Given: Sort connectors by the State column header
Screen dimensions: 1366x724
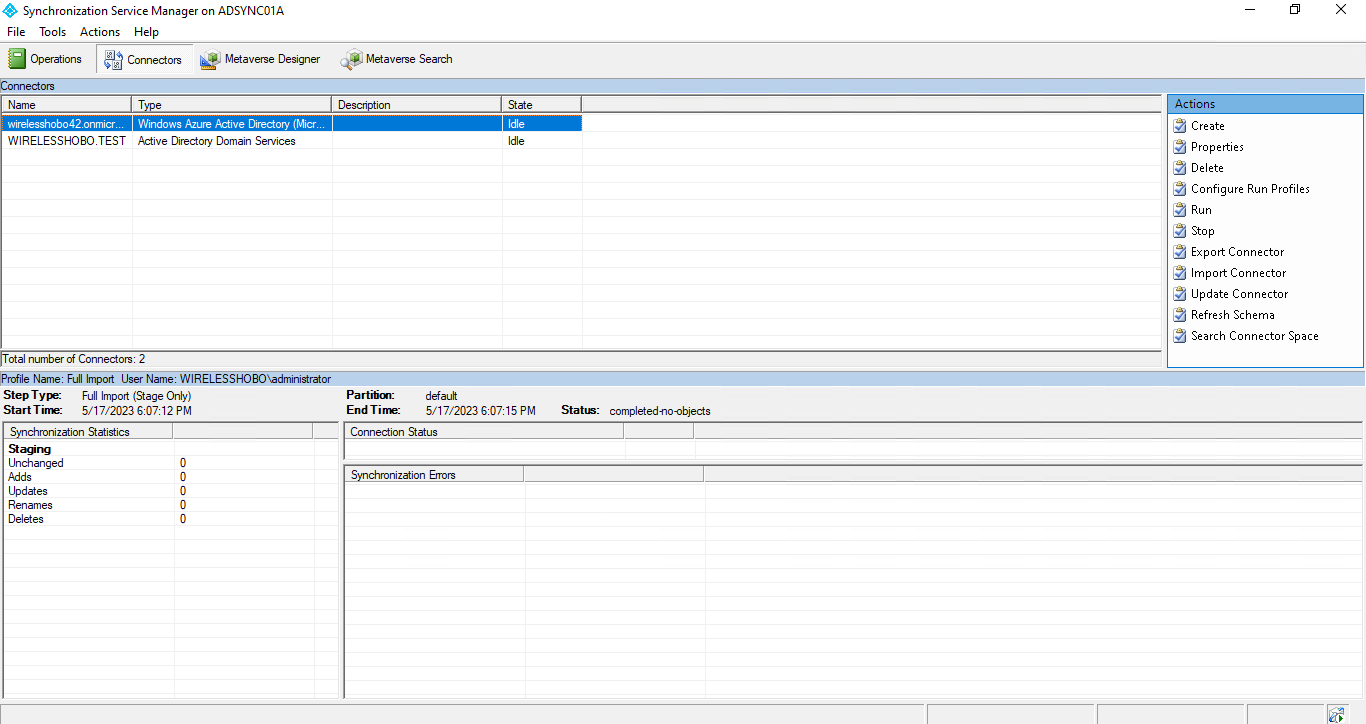Looking at the screenshot, I should 541,105.
